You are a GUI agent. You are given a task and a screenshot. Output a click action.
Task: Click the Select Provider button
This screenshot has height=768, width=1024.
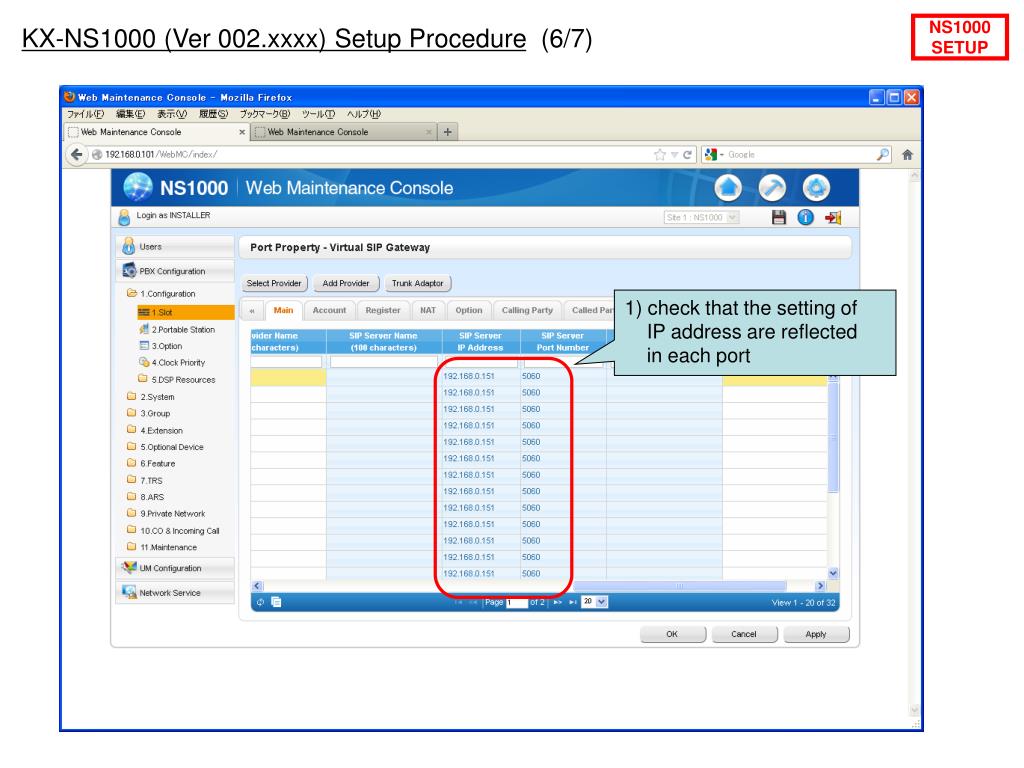(x=274, y=283)
